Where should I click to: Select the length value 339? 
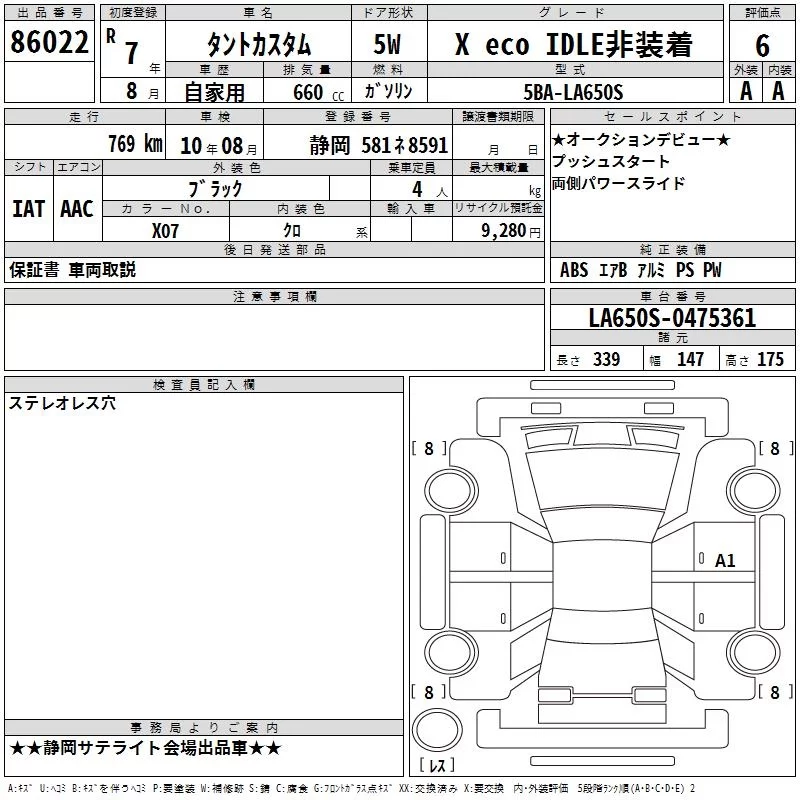pos(606,359)
